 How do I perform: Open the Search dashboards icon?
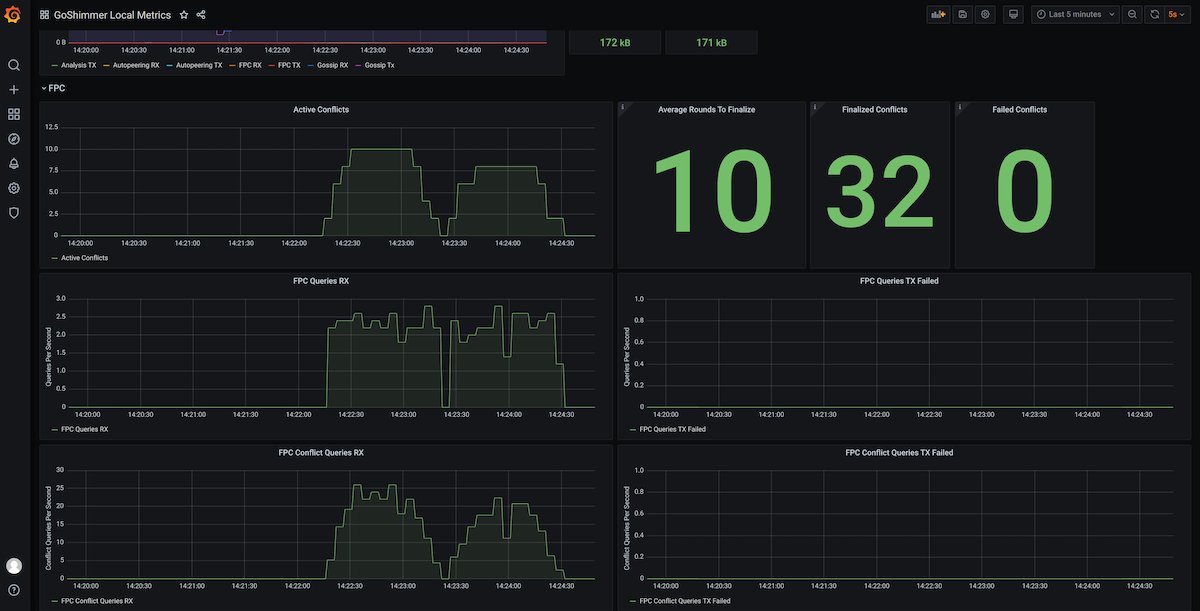click(14, 65)
